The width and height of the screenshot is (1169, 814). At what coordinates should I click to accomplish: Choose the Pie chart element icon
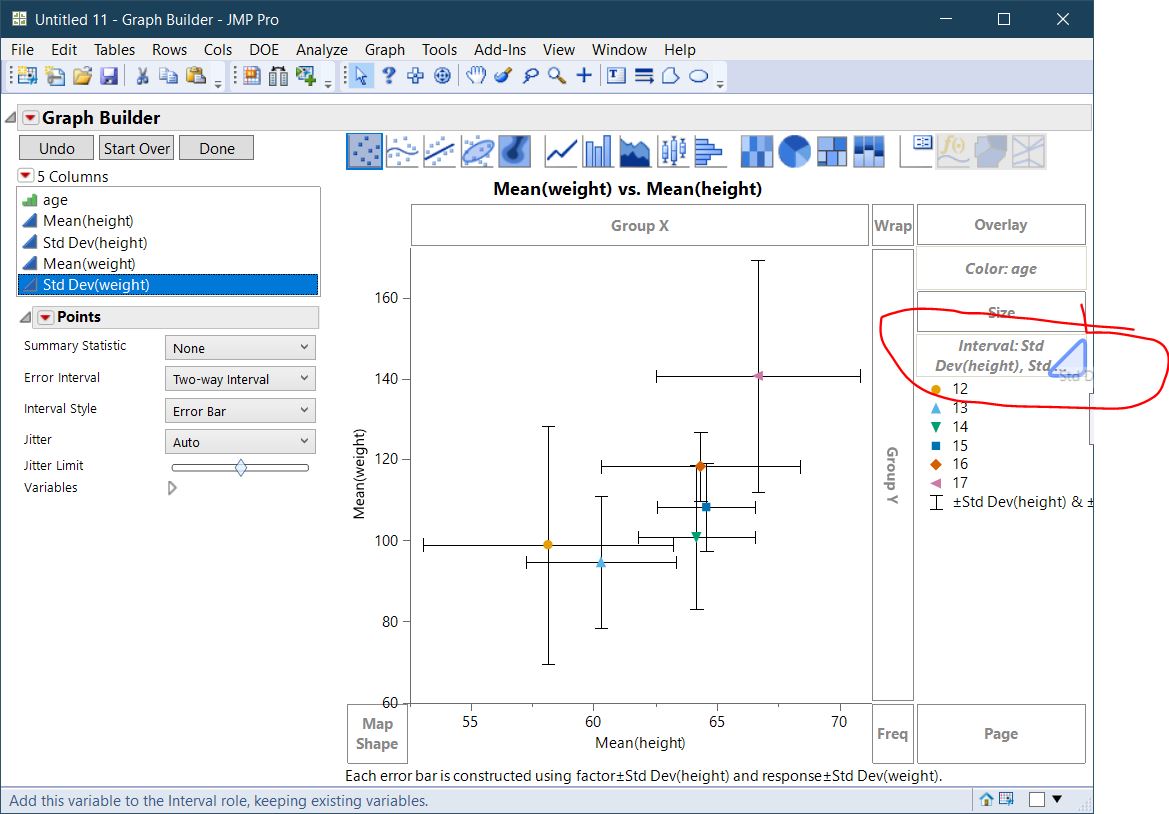click(x=795, y=152)
